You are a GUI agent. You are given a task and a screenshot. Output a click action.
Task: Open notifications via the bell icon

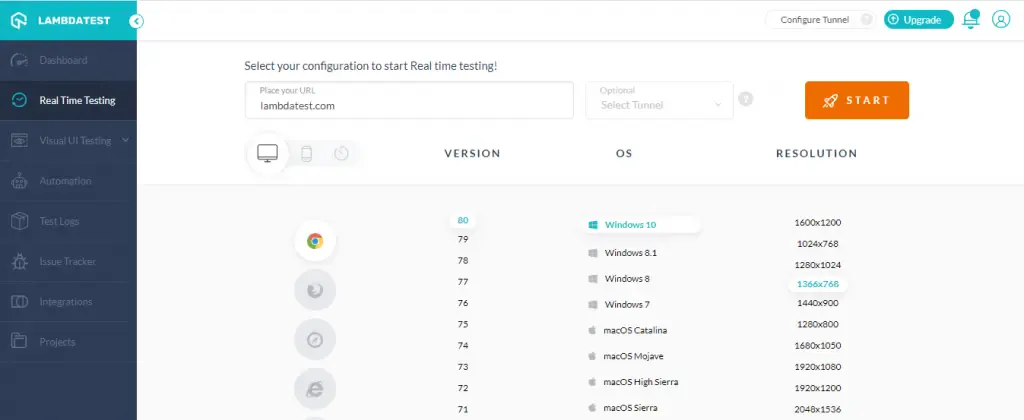(x=970, y=20)
